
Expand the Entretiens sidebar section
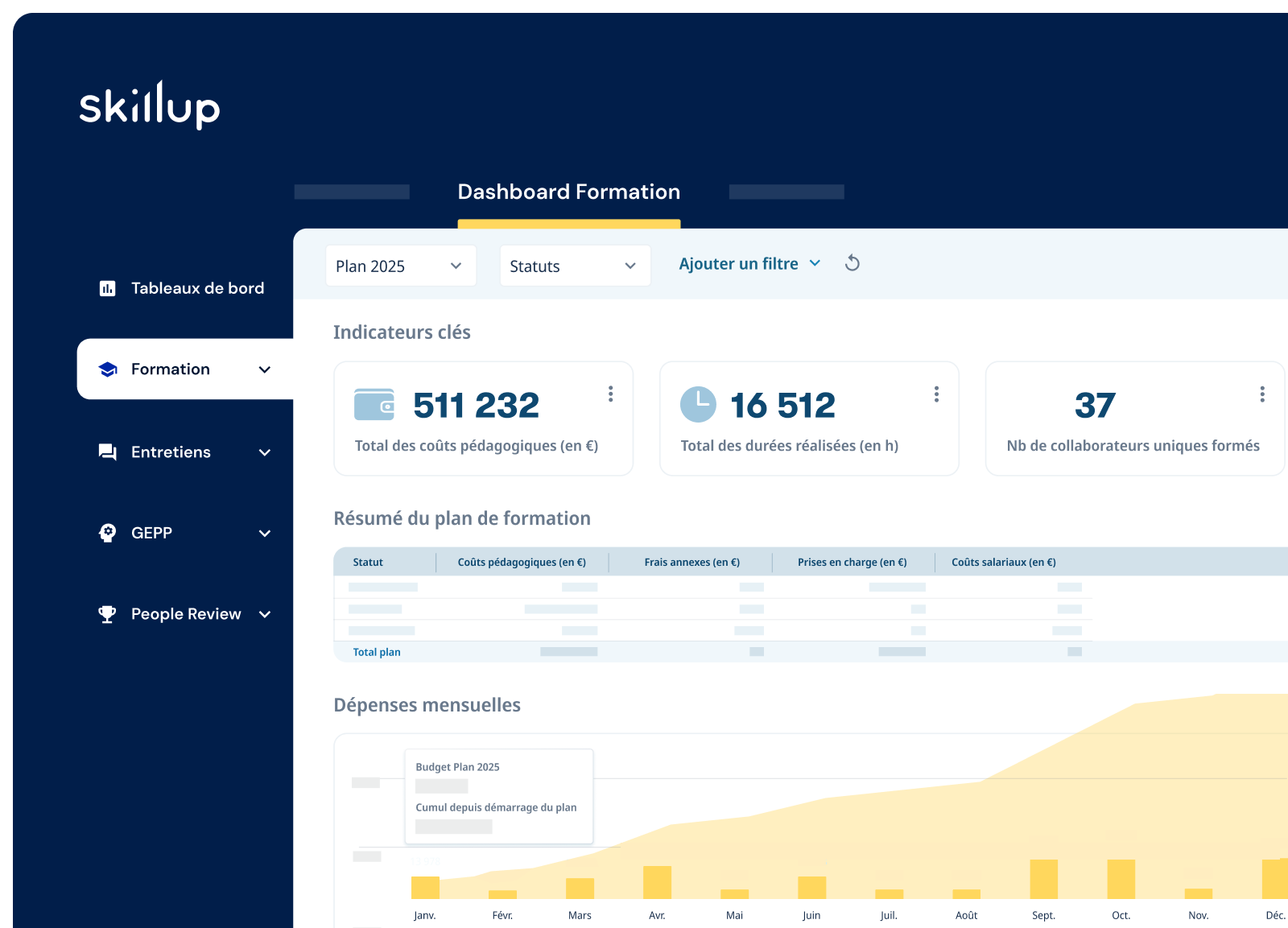click(265, 452)
